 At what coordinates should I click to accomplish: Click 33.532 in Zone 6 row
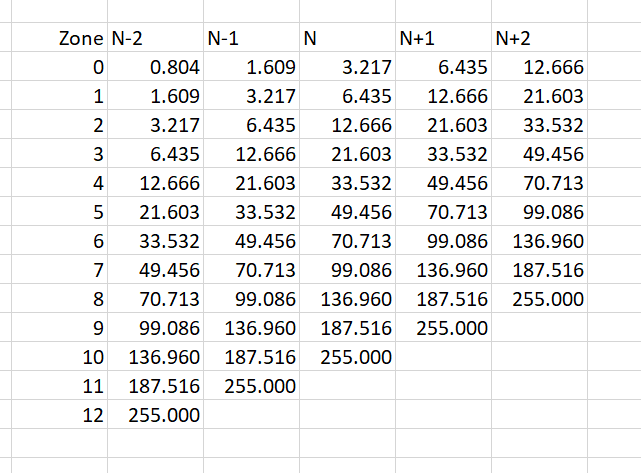[156, 240]
